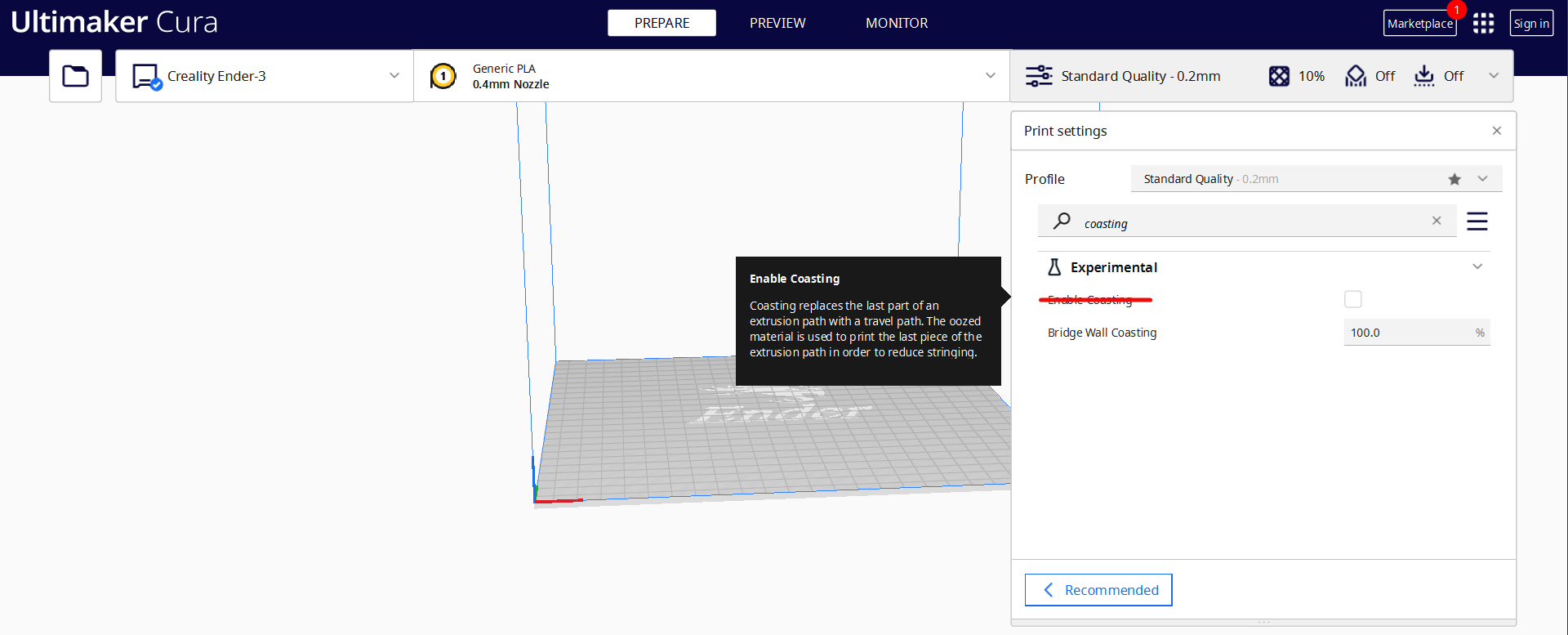Click the Ultimaker Cura logo
1568x635 pixels.
[114, 22]
